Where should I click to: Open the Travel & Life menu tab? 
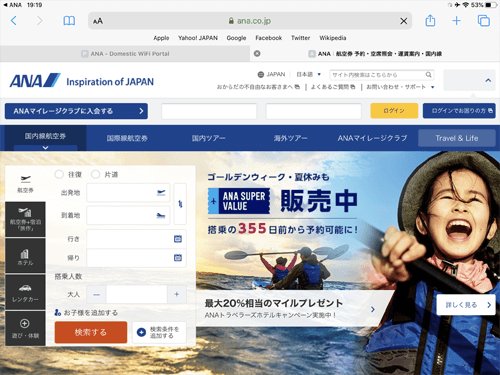(x=457, y=138)
